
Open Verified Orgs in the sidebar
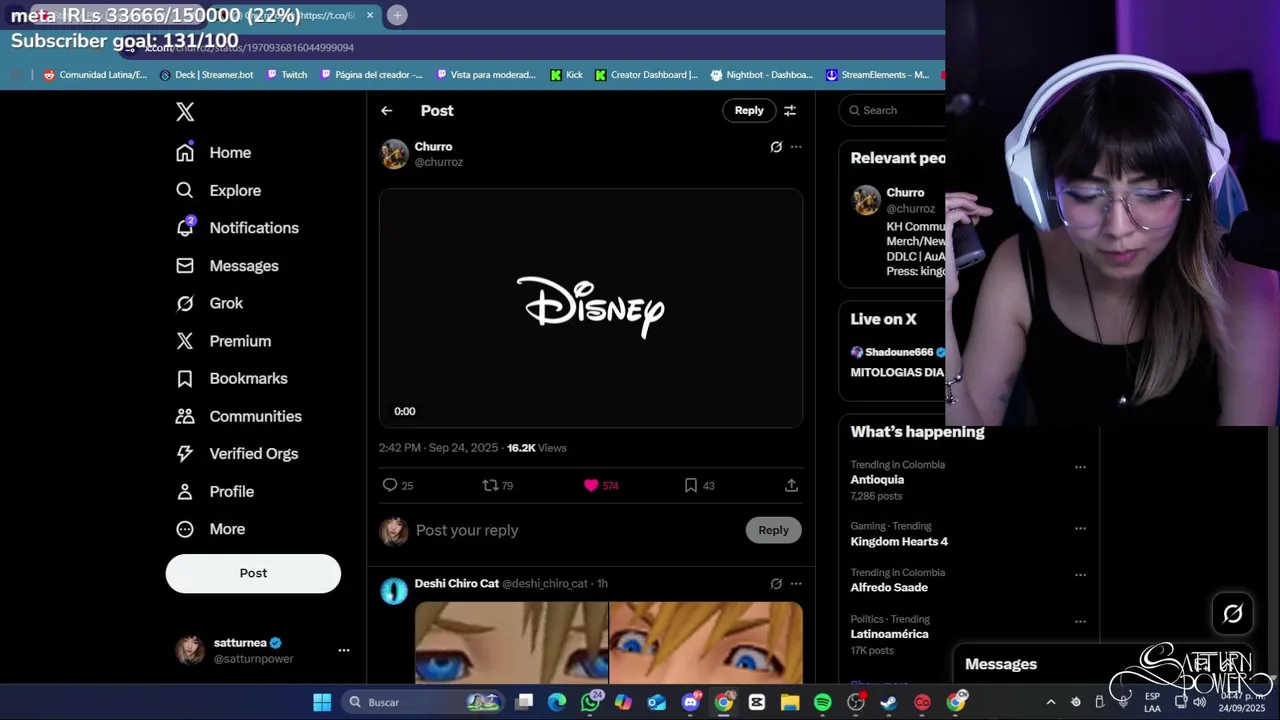coord(236,454)
